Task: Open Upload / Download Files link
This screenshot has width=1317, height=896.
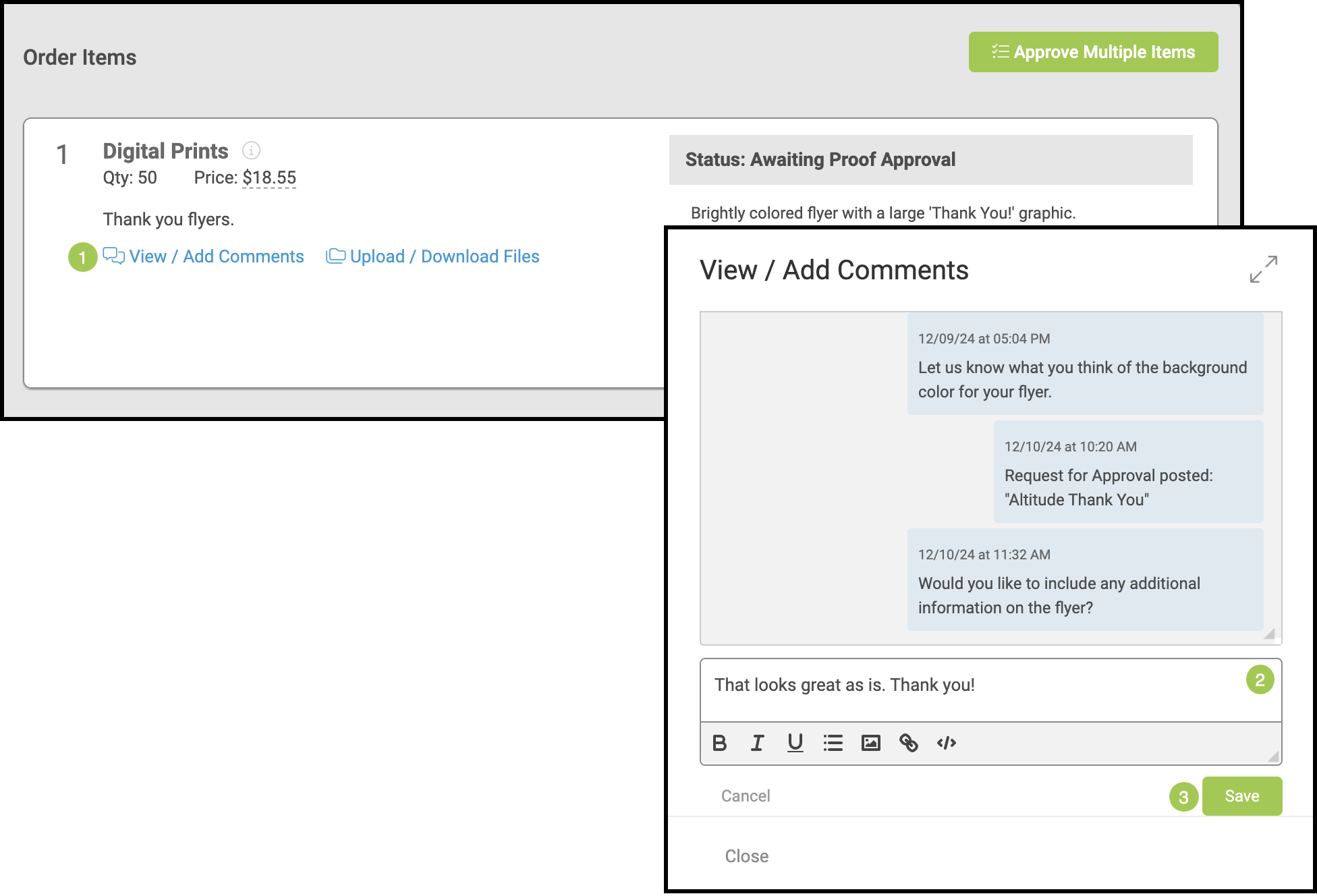Action: point(444,256)
